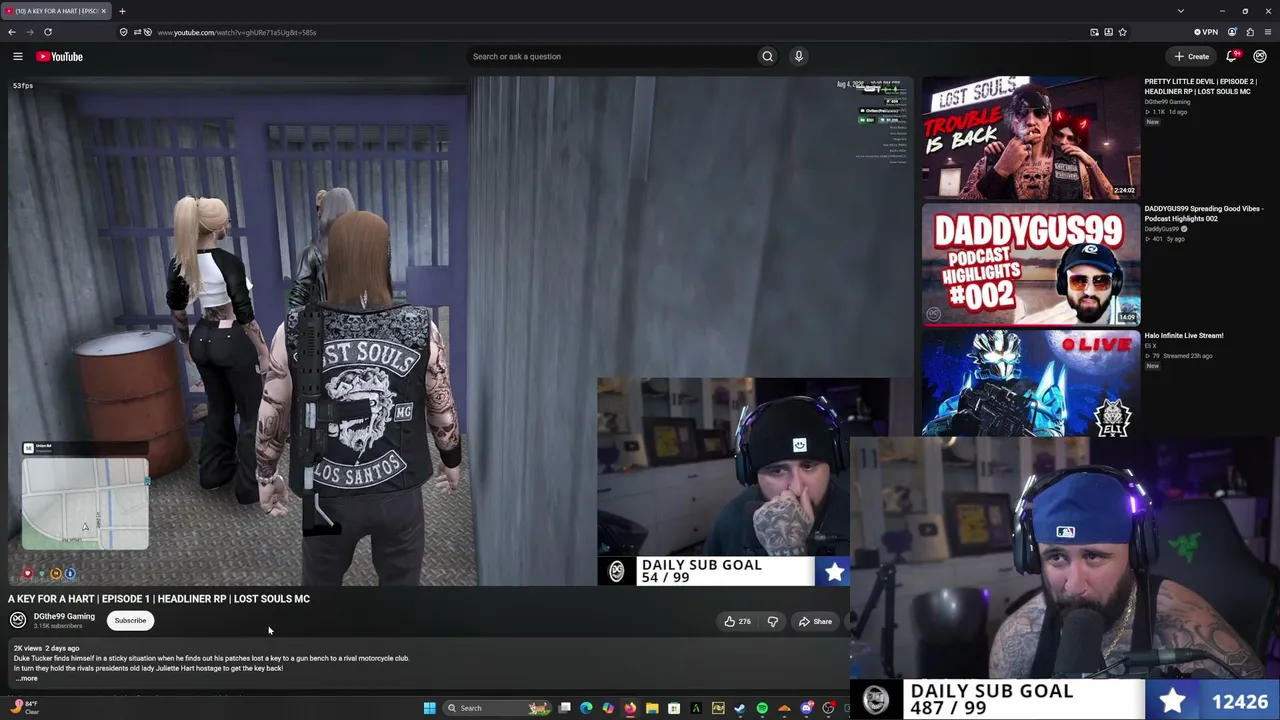Image resolution: width=1280 pixels, height=720 pixels.
Task: Open Copilot from the taskbar
Action: tap(608, 708)
